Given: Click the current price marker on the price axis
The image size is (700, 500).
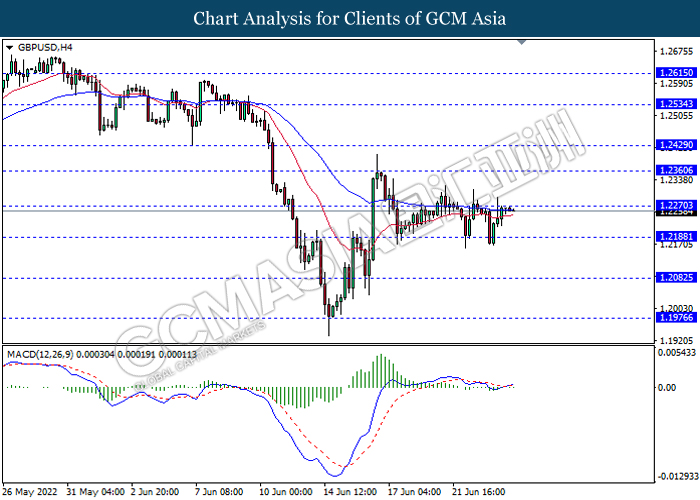Looking at the screenshot, I should (x=676, y=212).
